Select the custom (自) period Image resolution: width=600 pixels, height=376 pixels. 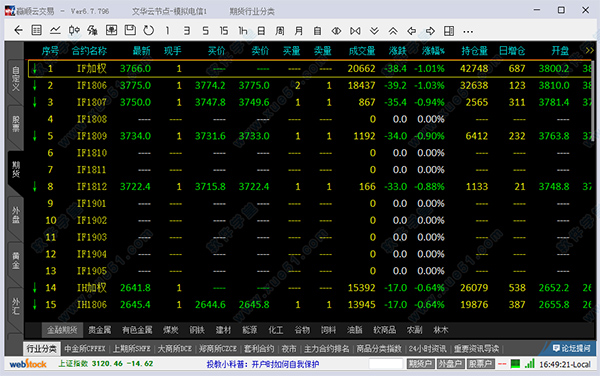tap(317, 31)
